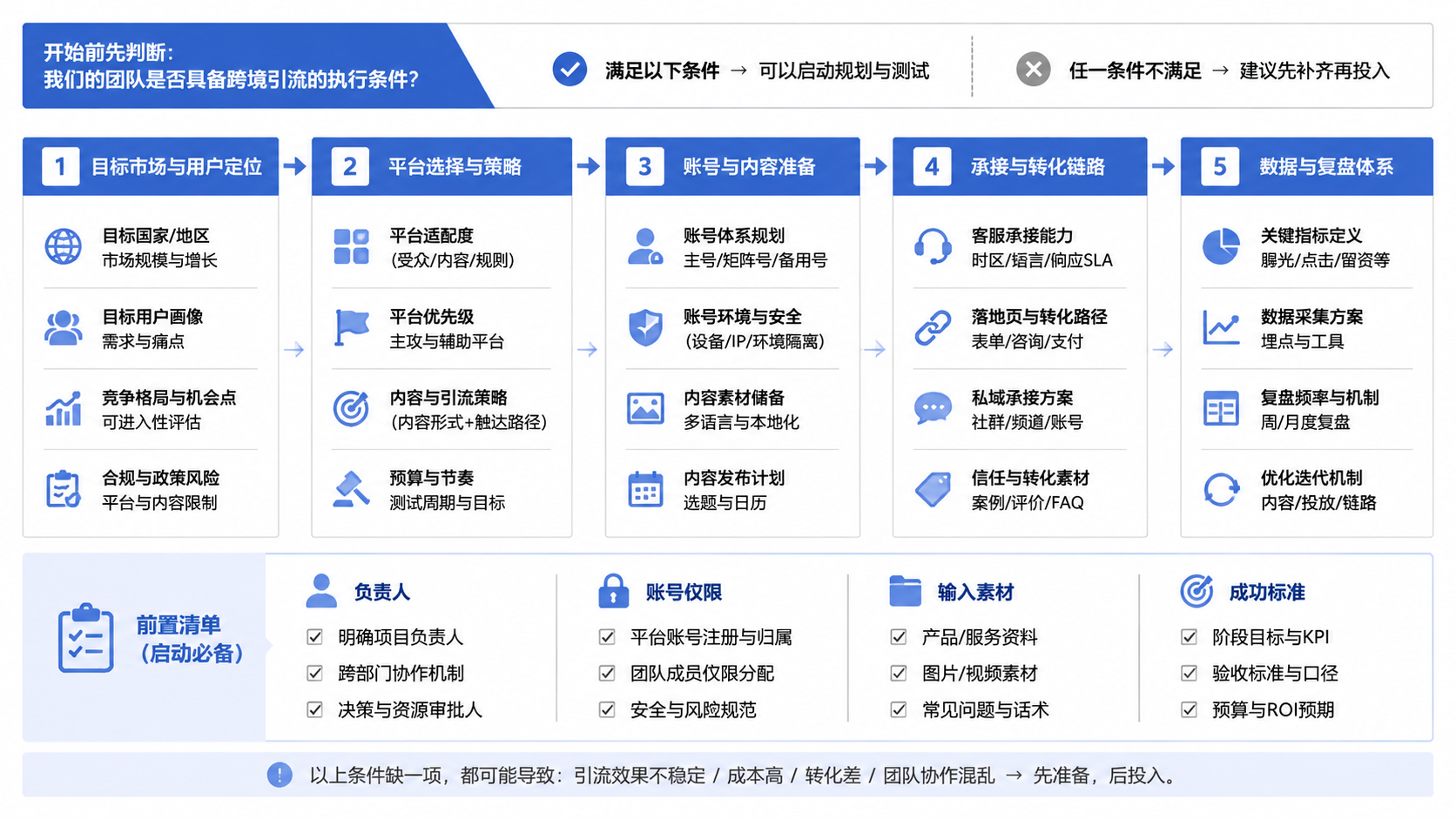Click the grid icon beside 平台适配度

coord(351,247)
